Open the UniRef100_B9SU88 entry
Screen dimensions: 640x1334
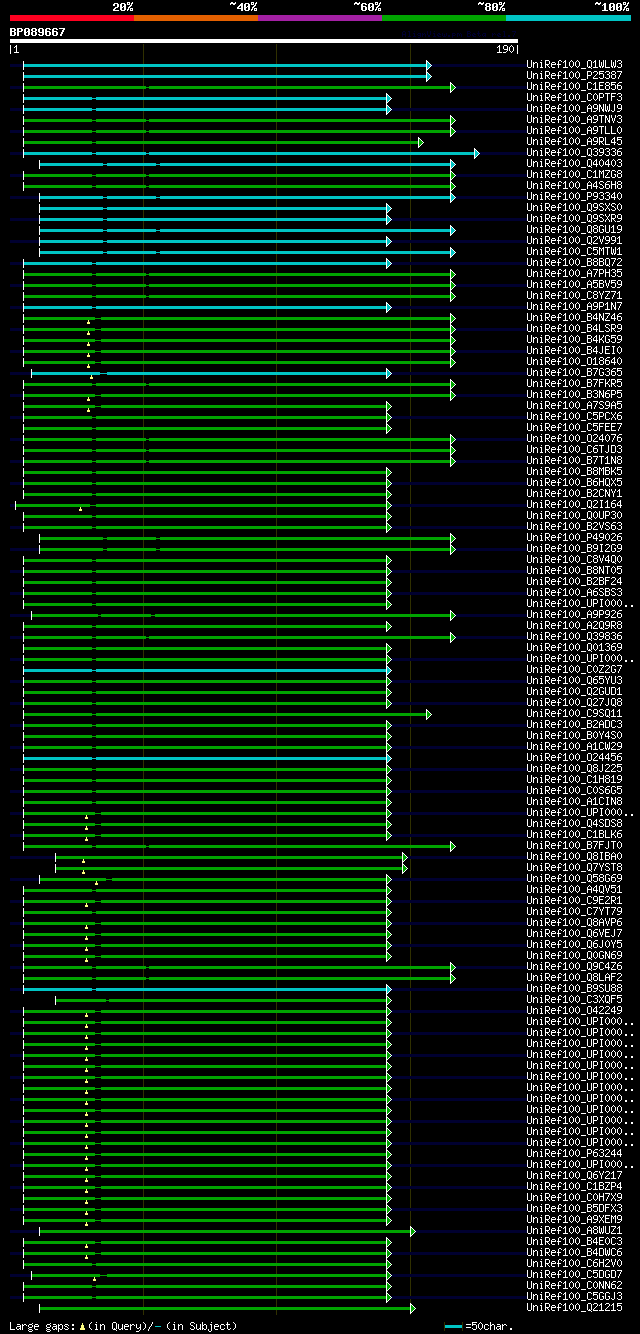click(x=574, y=988)
